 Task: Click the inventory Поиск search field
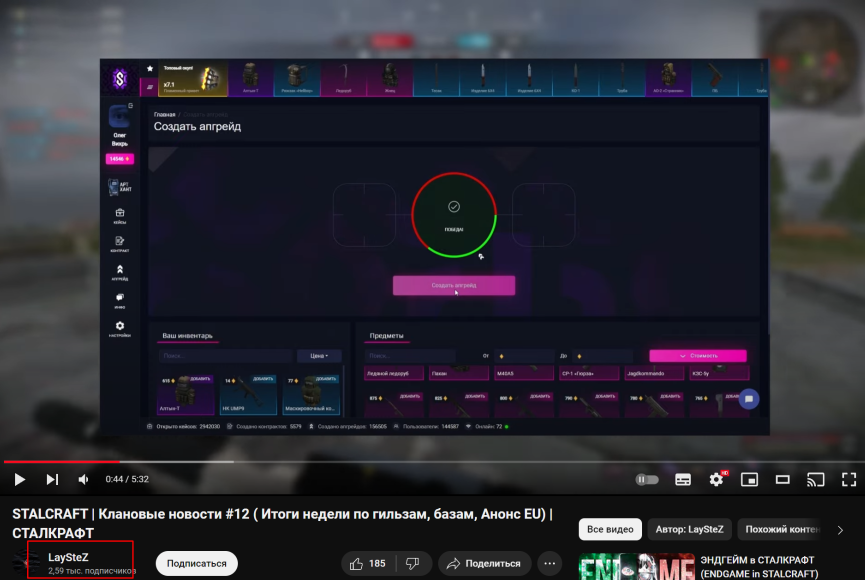(x=226, y=356)
